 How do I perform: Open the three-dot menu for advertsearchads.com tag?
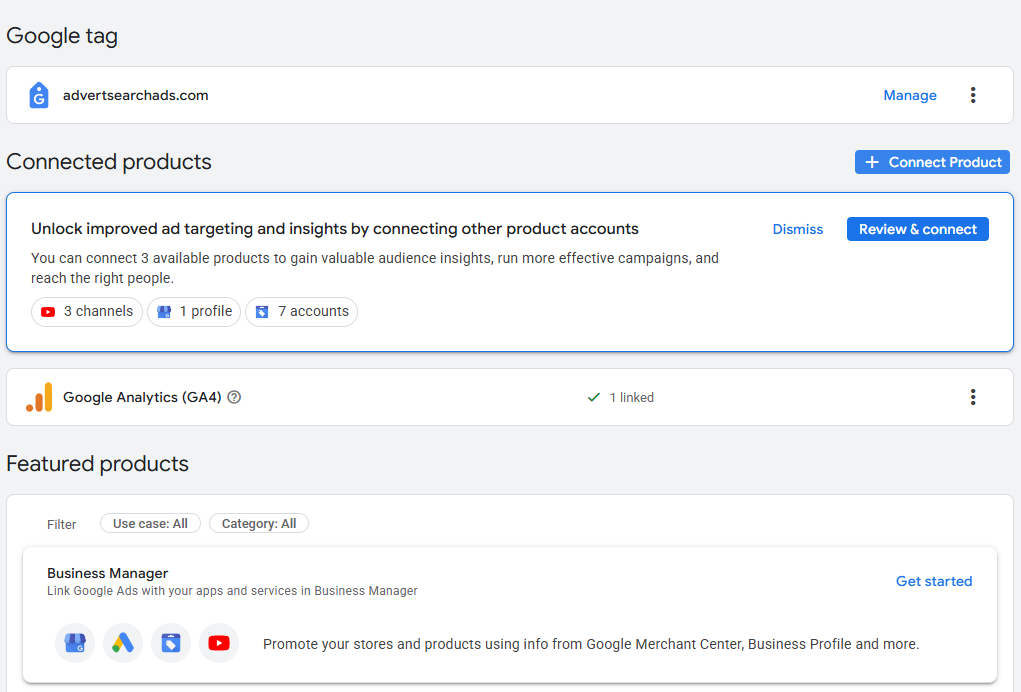973,95
